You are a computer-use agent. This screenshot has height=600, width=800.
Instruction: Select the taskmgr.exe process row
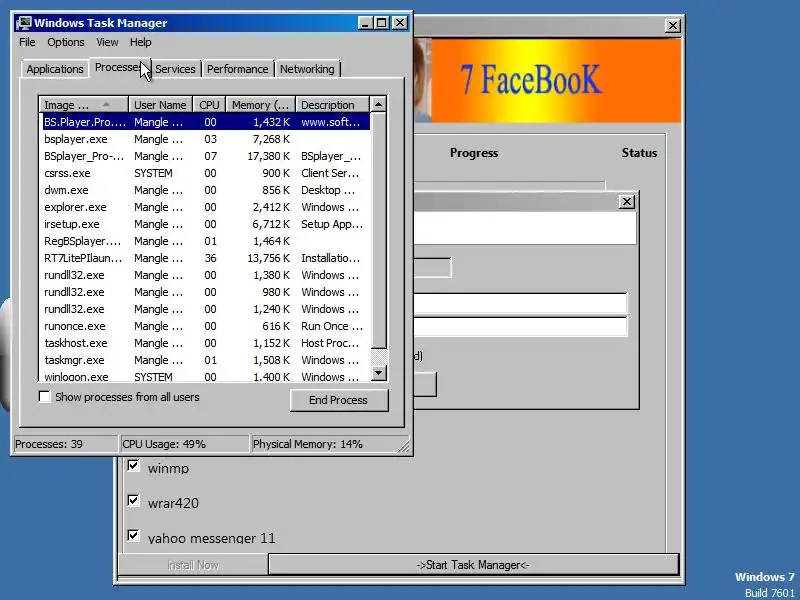click(x=205, y=360)
